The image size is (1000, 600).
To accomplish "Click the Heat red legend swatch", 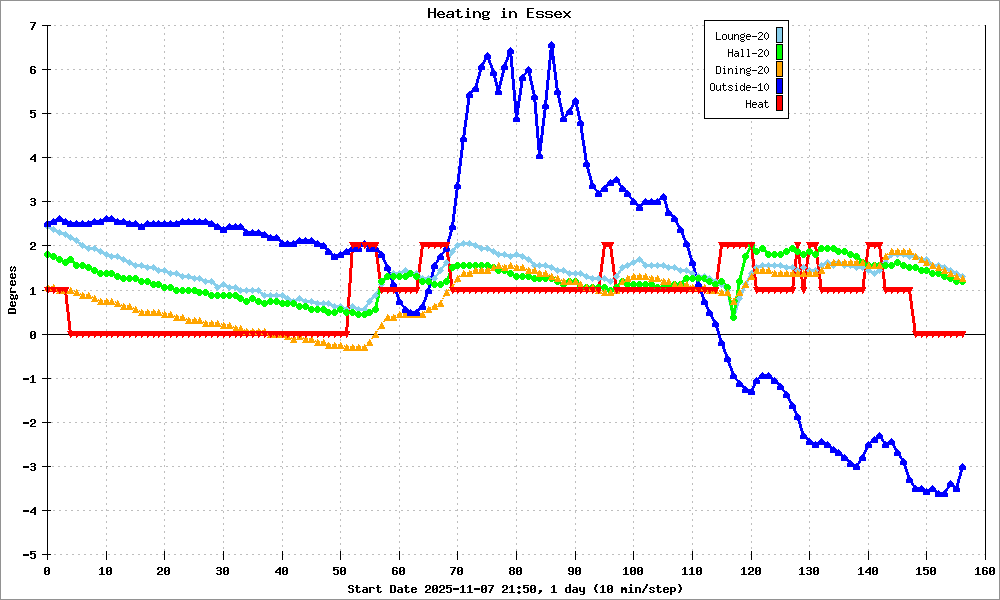I will 779,103.
